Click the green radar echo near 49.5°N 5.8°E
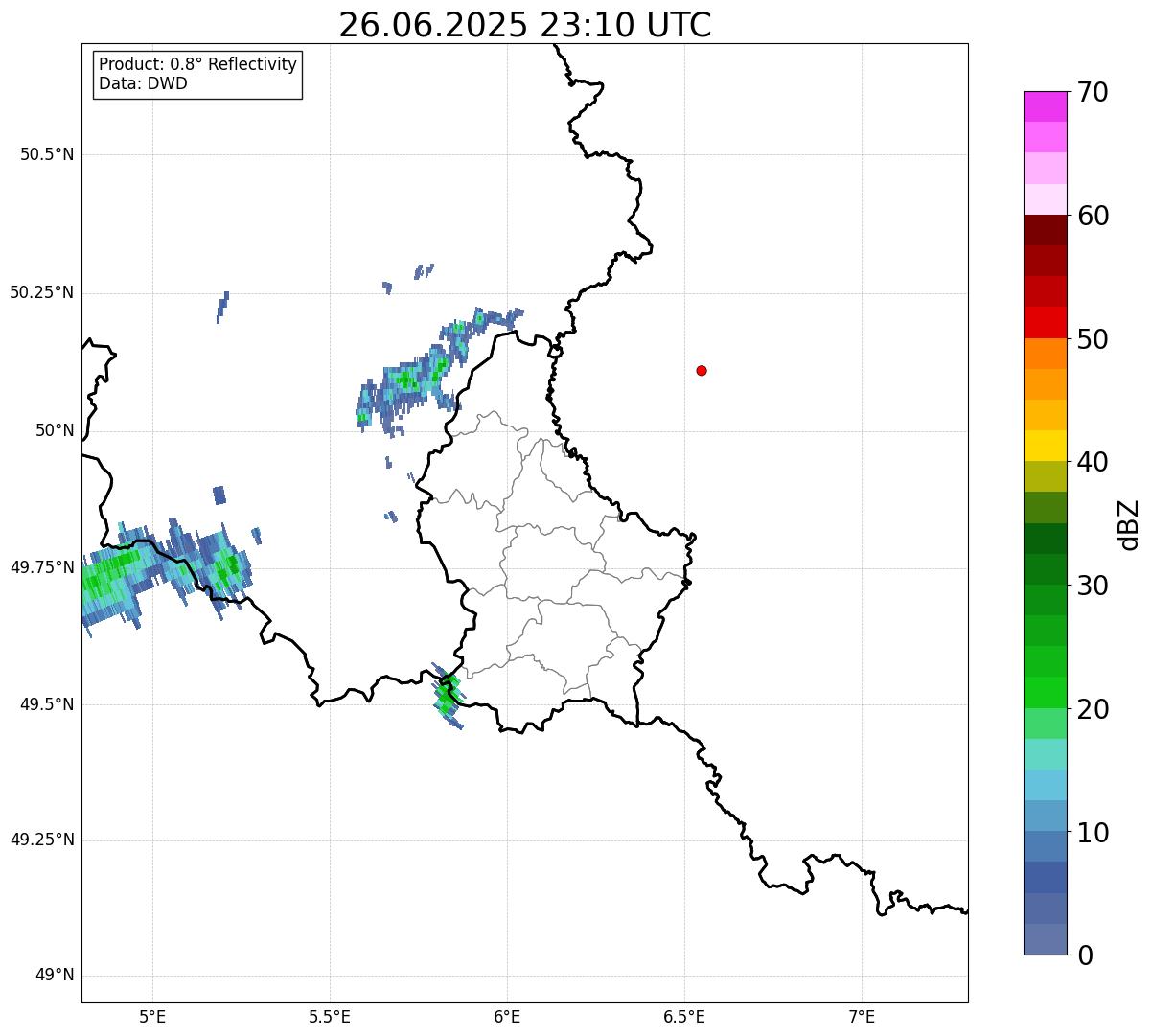The height and width of the screenshot is (1036, 1152). pos(448,695)
